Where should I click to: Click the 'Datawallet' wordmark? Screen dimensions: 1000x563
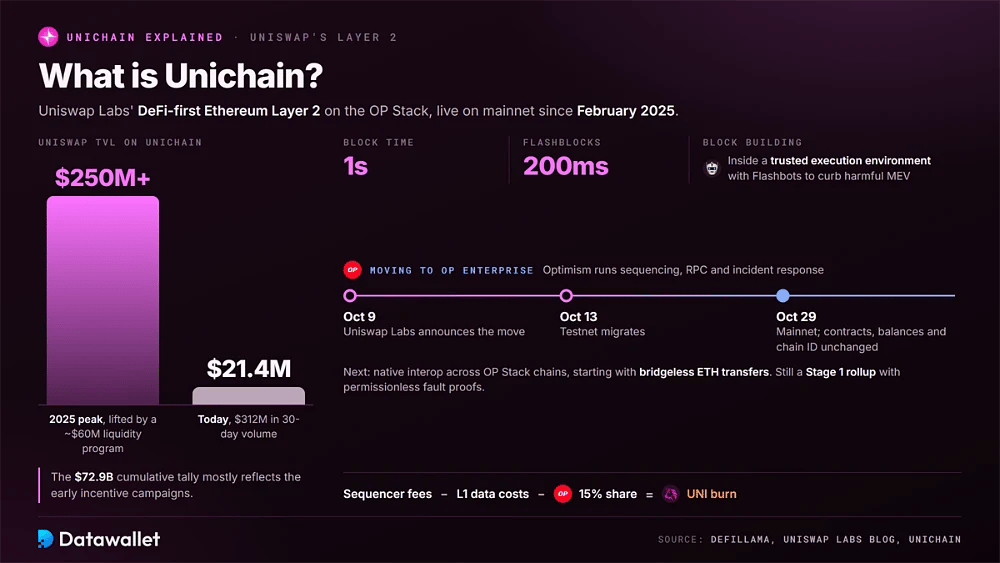(x=109, y=539)
